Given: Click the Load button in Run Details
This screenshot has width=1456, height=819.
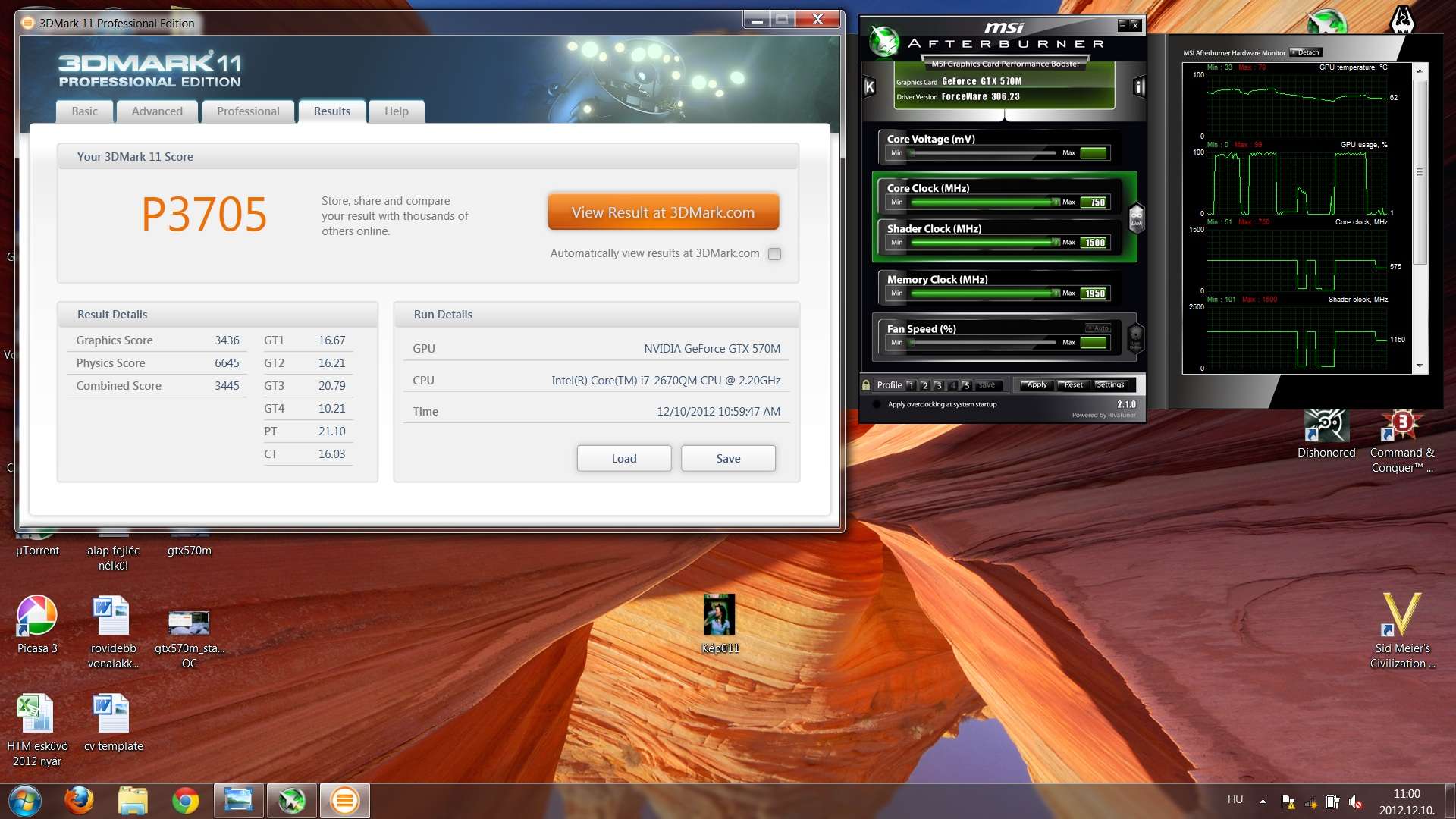Looking at the screenshot, I should 624,458.
